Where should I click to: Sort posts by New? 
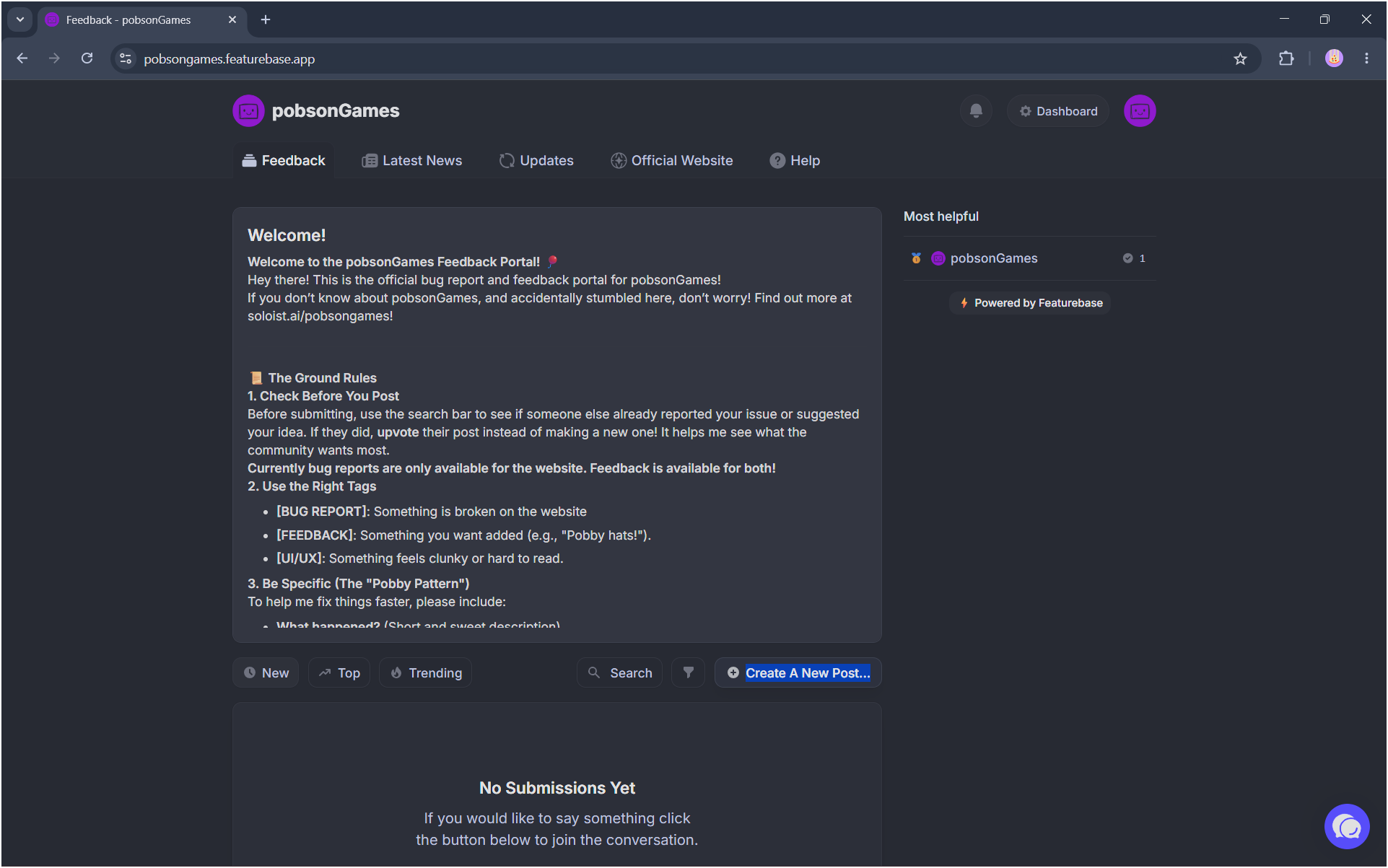[266, 673]
